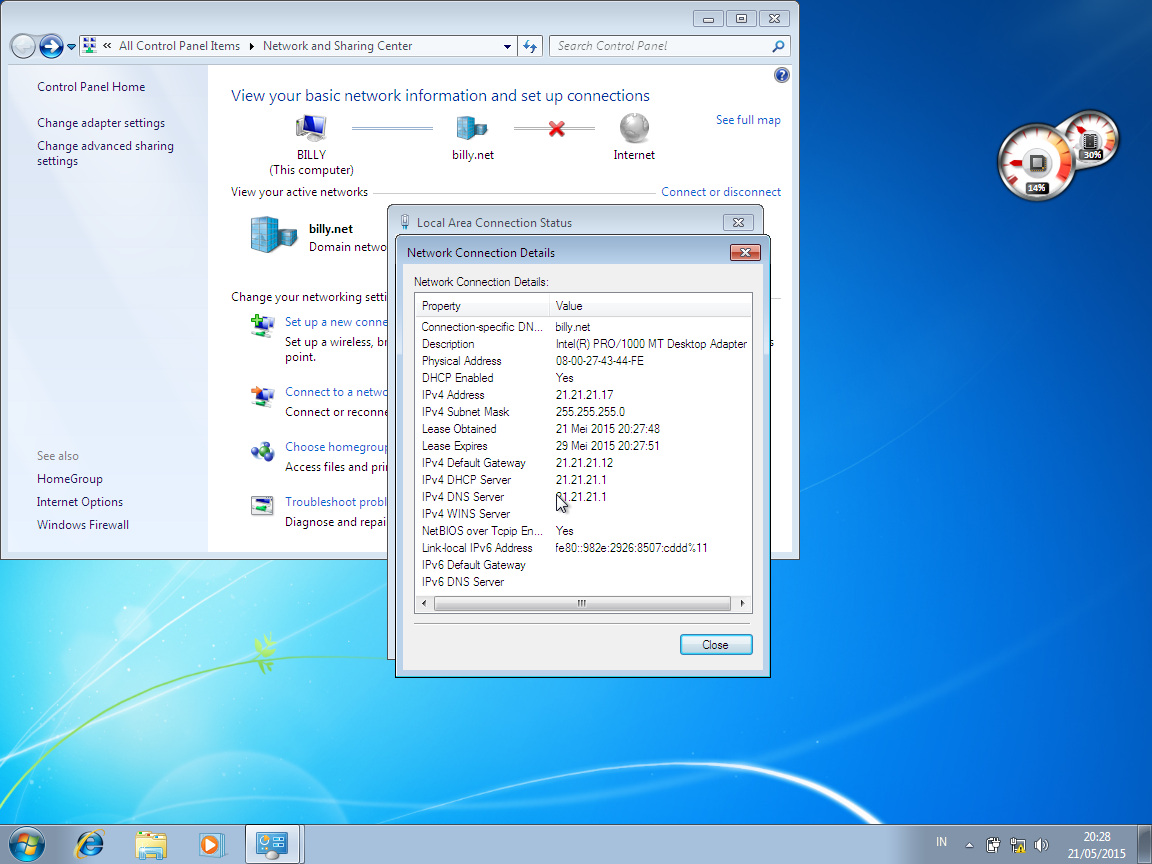The image size is (1152, 864).
Task: Click the Troubleshoot problems icon
Action: click(x=262, y=505)
